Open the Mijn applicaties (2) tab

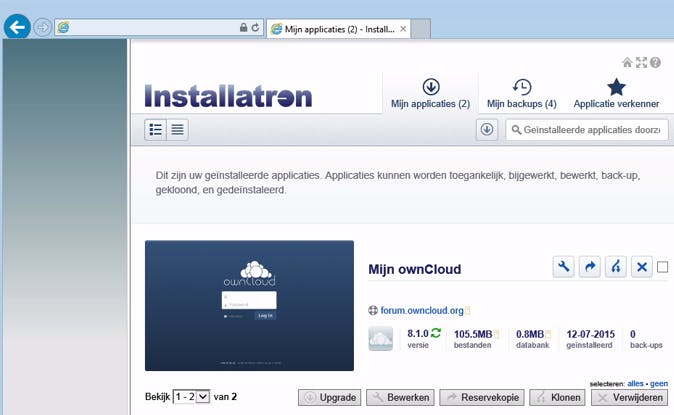[x=430, y=93]
